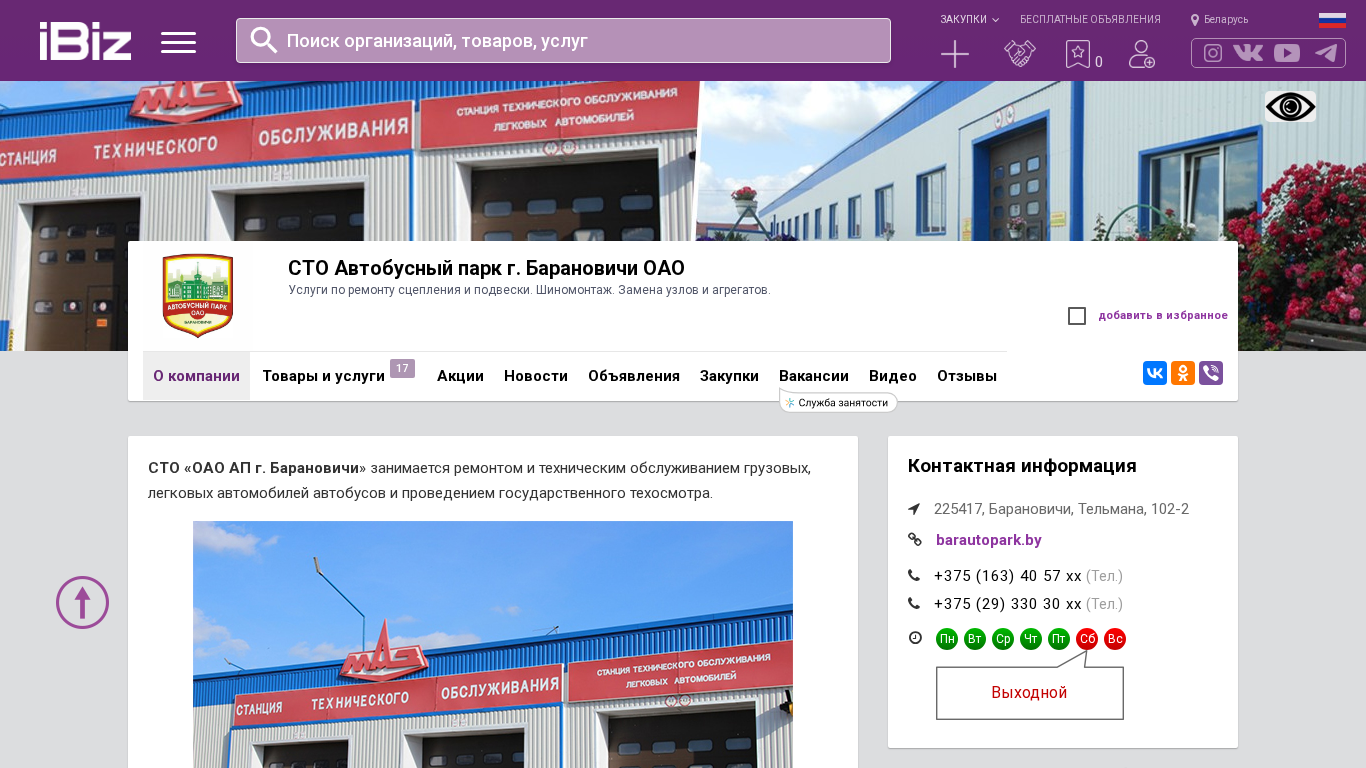Select Sunday (Вс) schedule circle

[1115, 639]
